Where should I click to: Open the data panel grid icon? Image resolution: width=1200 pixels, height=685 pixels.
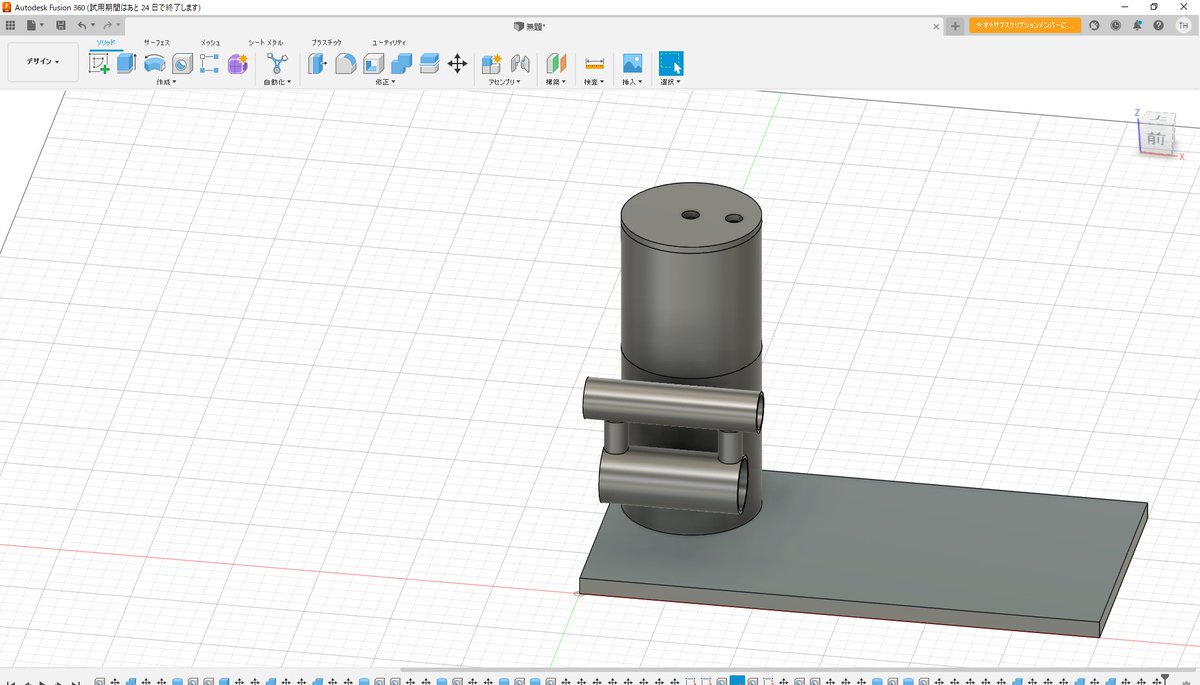[11, 25]
